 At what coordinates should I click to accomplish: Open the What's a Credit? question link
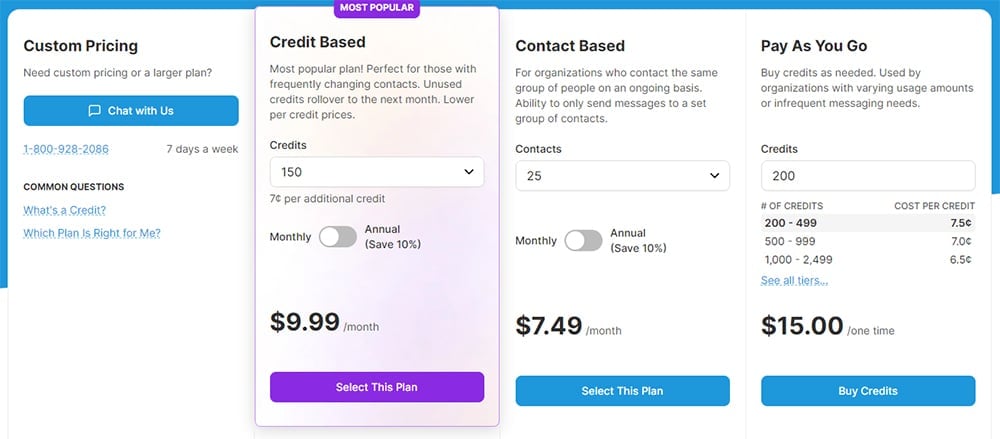tap(64, 210)
